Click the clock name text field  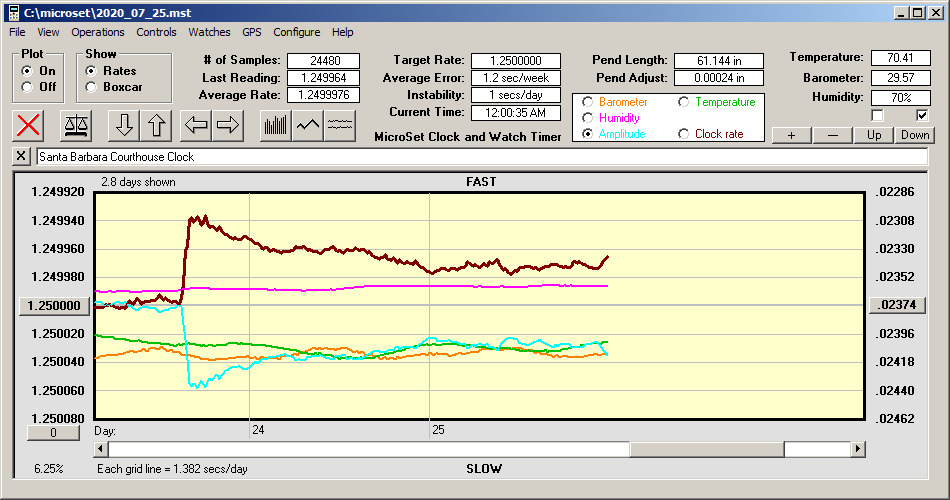click(x=482, y=157)
